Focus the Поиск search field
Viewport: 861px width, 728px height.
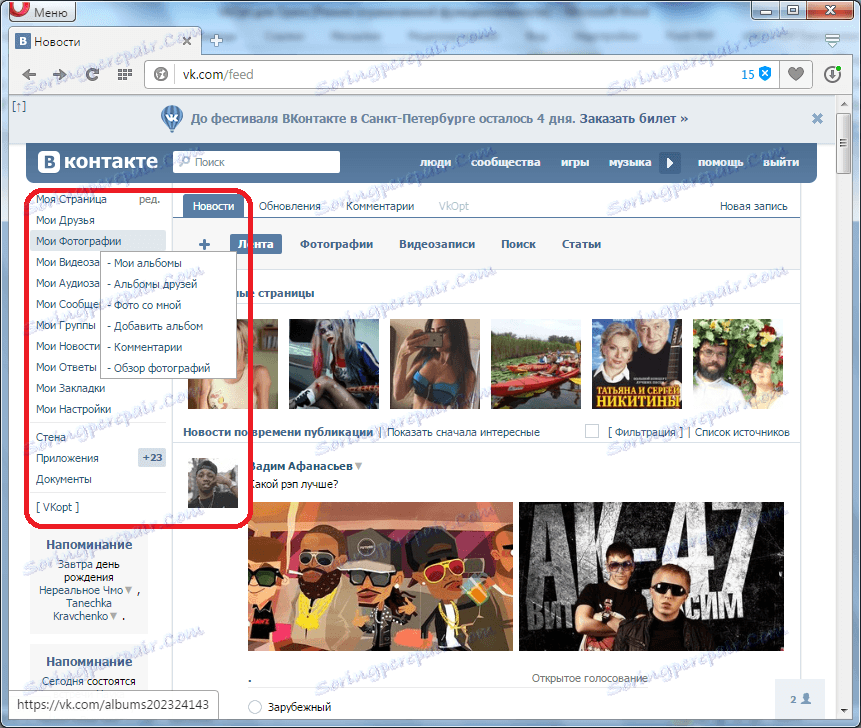256,162
